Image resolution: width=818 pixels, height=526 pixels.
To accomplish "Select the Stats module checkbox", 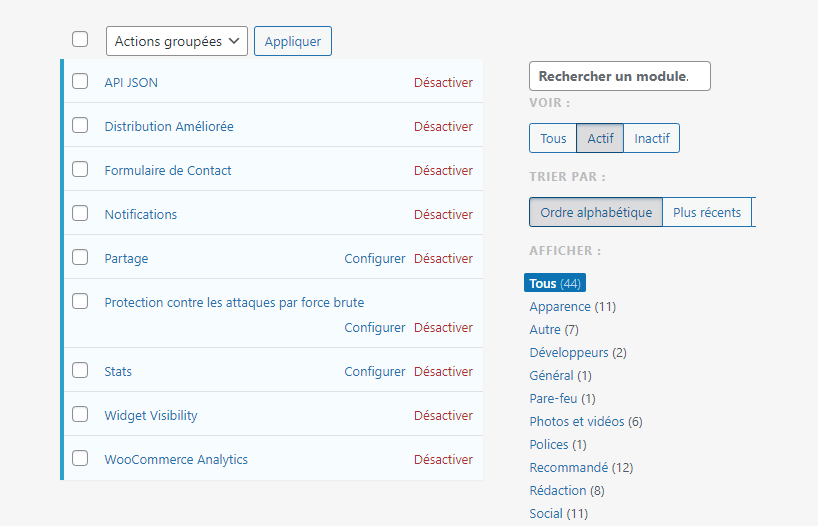I will click(80, 370).
